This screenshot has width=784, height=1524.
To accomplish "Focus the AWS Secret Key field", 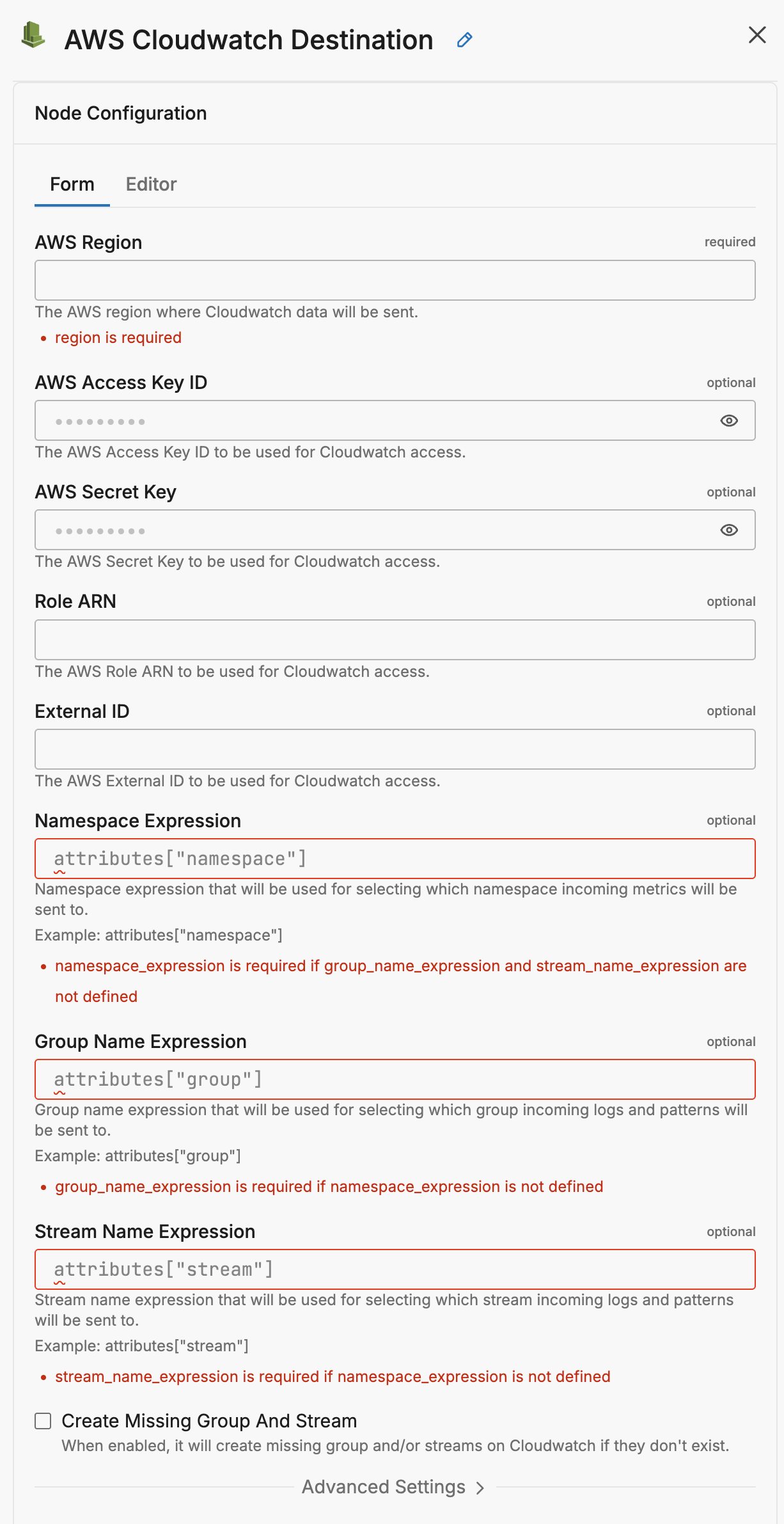I will click(377, 530).
